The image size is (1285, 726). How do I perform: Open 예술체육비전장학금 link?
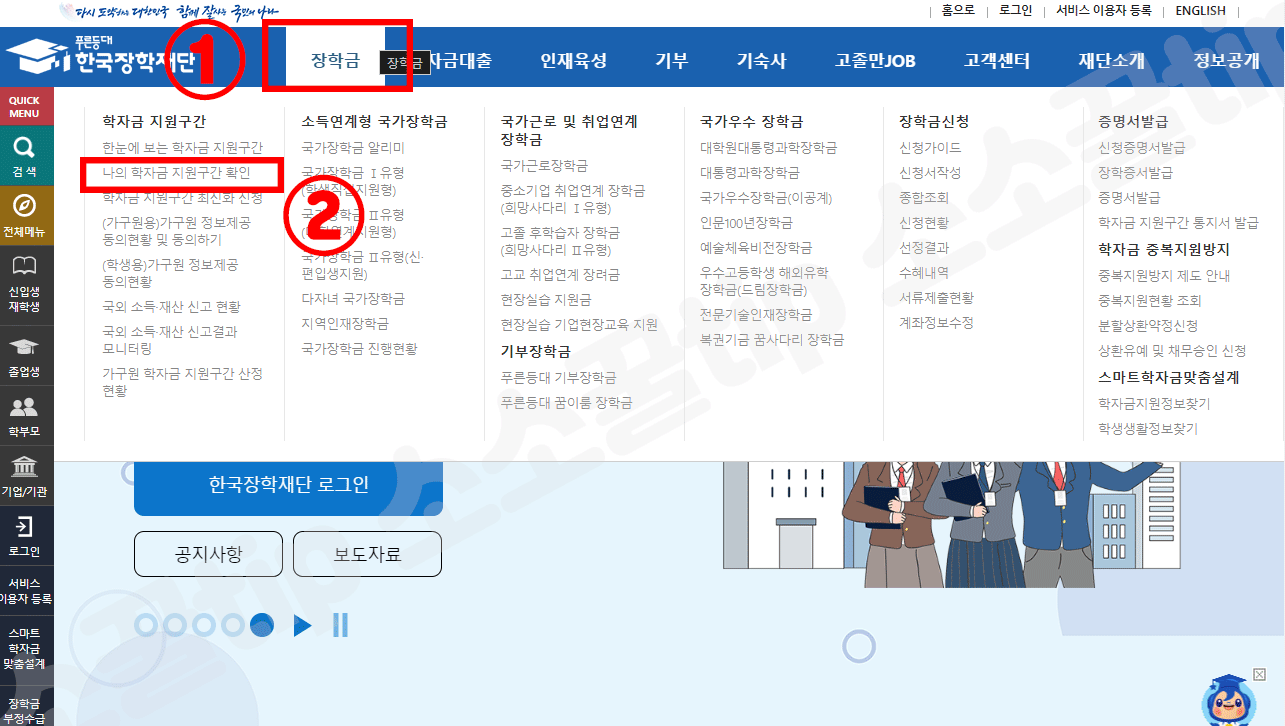[x=756, y=247]
